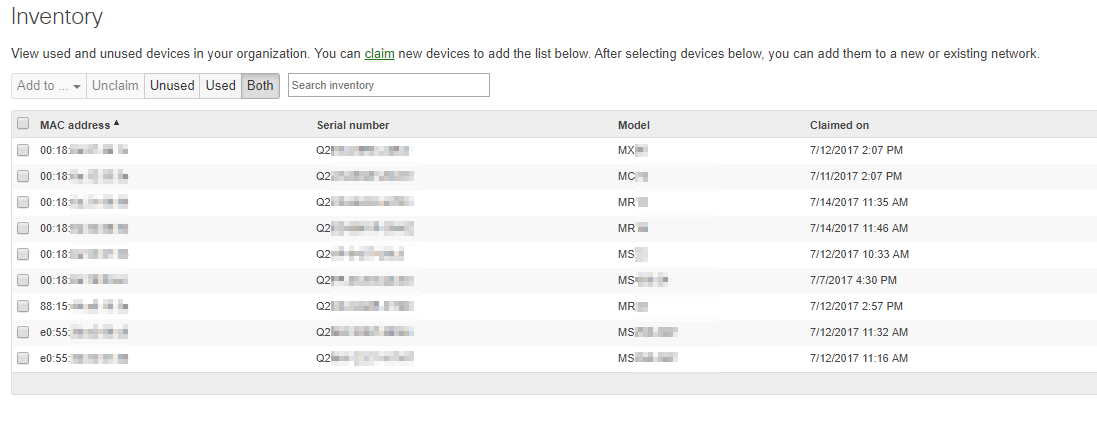Check the device claimed 7/7/2017 4:30 PM
Viewport: 1097px width, 422px height.
point(23,280)
